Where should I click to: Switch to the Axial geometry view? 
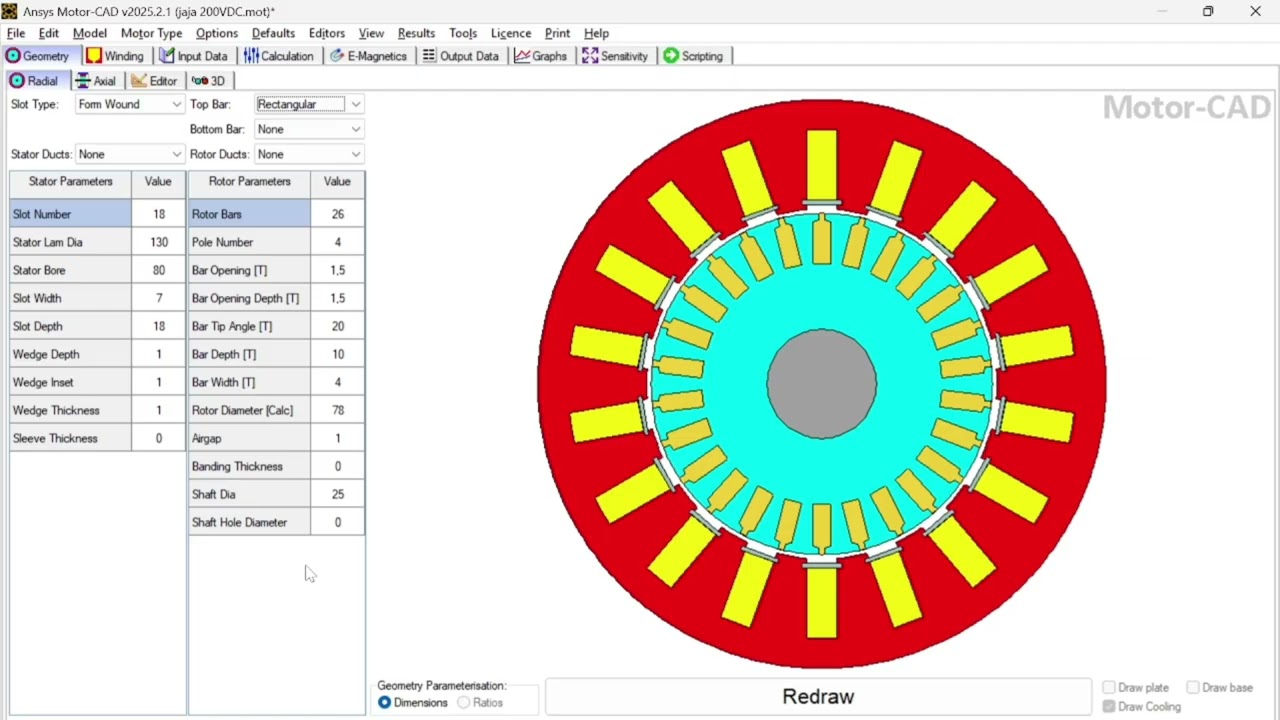click(x=96, y=81)
